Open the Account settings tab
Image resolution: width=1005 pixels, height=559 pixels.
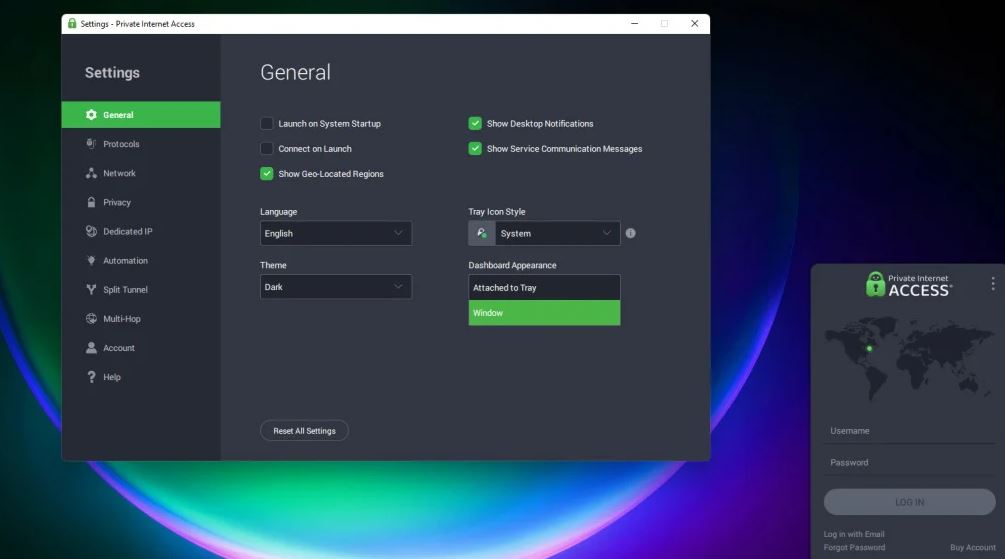coord(141,347)
